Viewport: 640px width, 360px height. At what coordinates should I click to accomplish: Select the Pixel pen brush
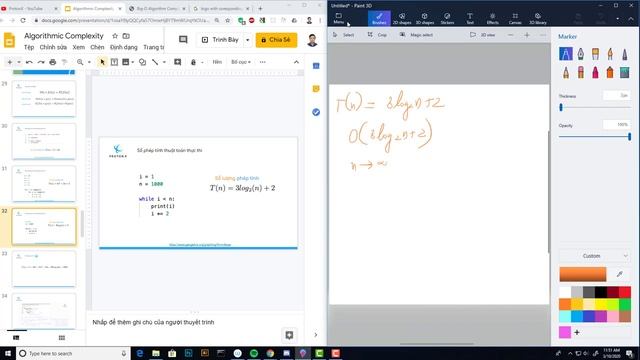[624, 54]
